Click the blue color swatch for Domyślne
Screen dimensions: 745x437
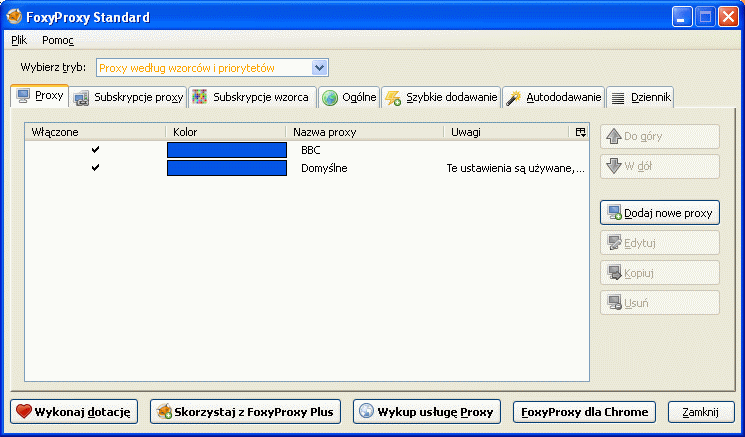(227, 168)
